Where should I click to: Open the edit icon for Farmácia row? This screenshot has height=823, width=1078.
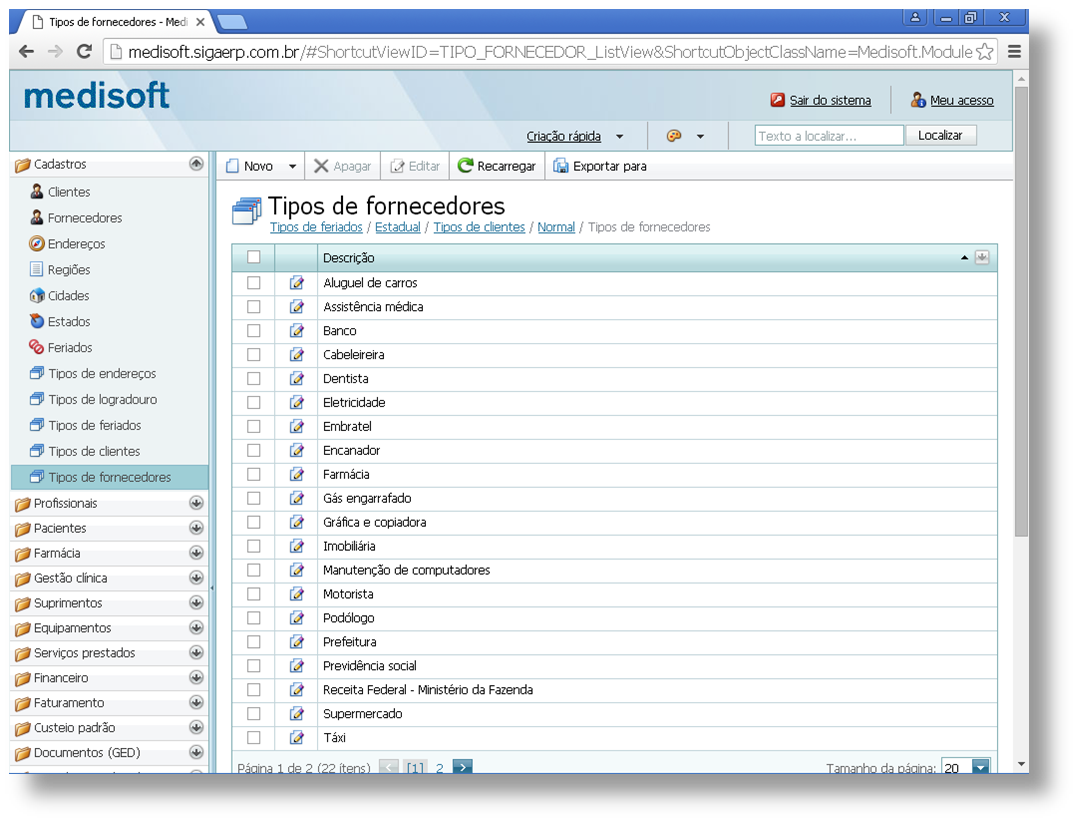click(x=296, y=474)
